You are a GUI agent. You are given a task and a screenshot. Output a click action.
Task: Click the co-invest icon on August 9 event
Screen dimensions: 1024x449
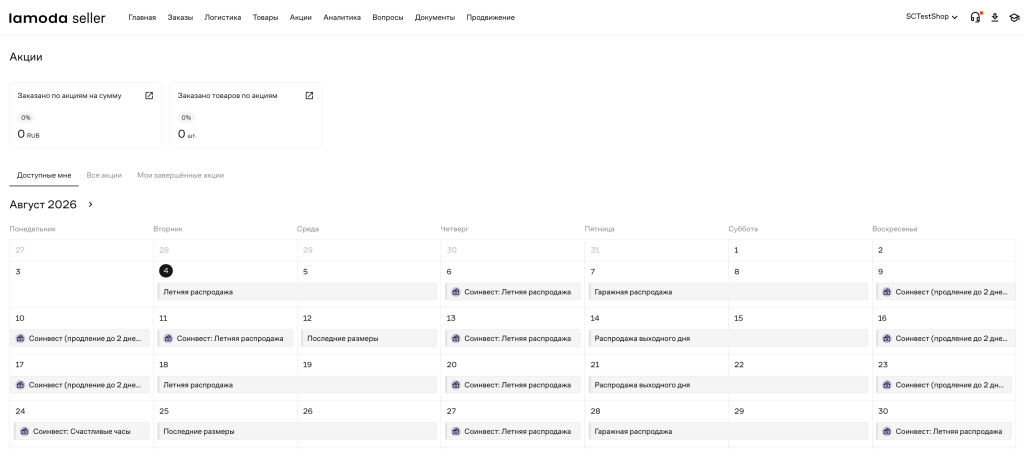click(x=887, y=292)
